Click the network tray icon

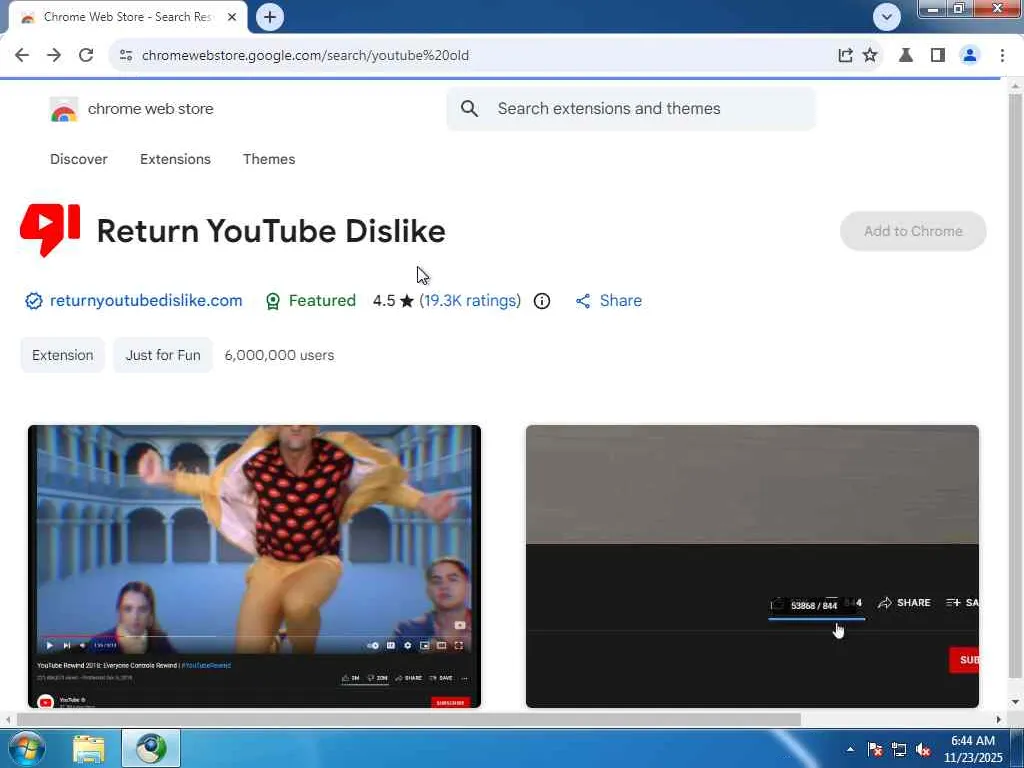(899, 750)
